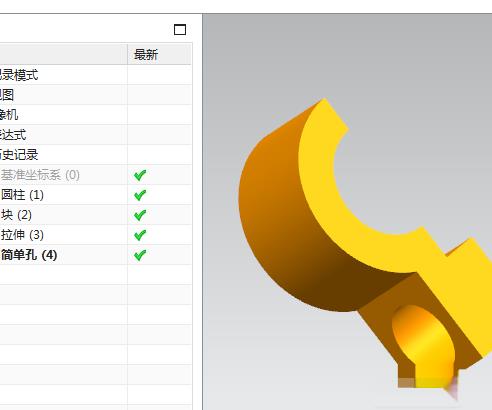Viewport: 492px width, 410px height.
Task: Click green checkmark beside 圆柱 (1)
Action: pyautogui.click(x=140, y=195)
